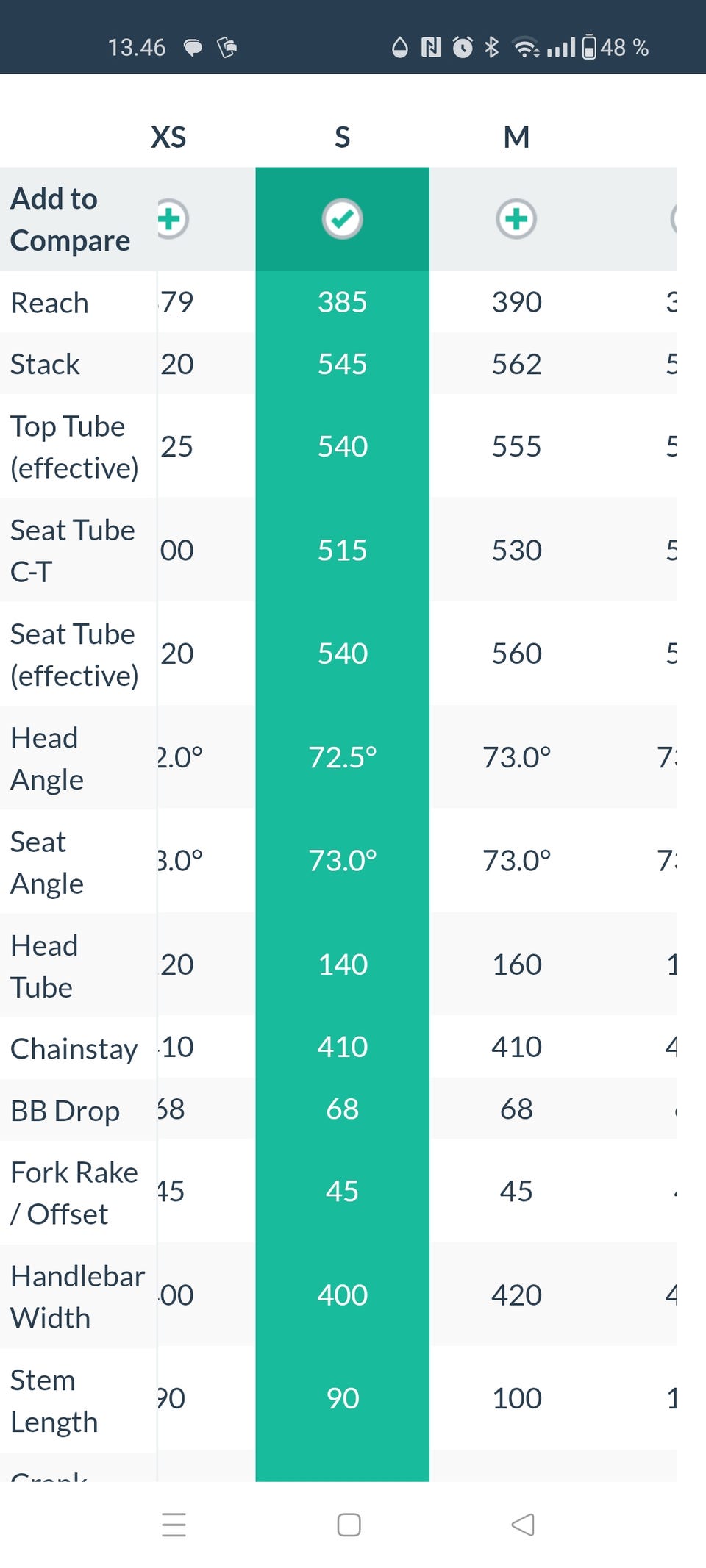
Task: Select the S size column header
Action: coord(343,137)
